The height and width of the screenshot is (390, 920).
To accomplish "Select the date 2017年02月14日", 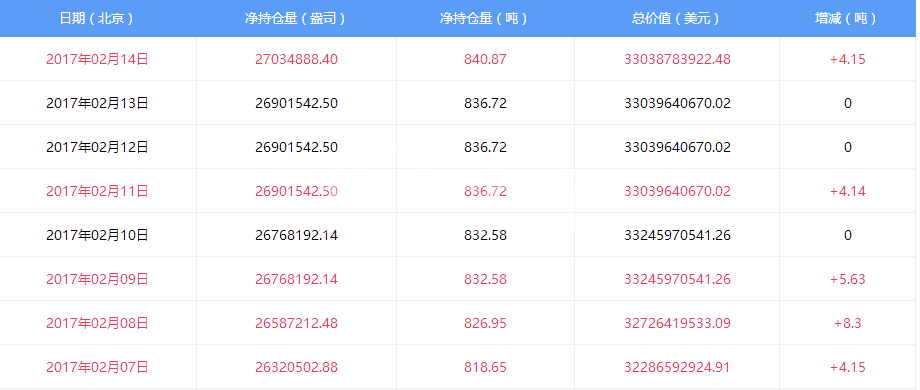I will 97,59.
